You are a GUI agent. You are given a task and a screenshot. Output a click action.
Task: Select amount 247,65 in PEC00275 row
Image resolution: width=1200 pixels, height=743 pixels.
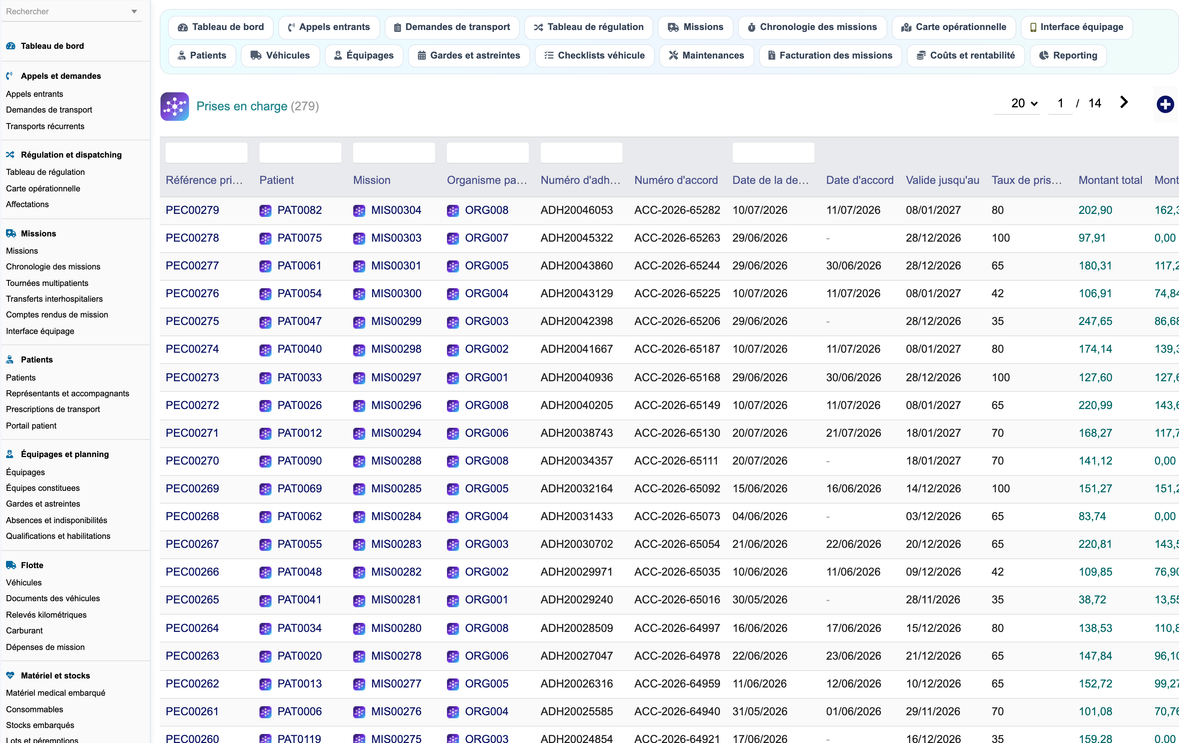coord(1095,322)
